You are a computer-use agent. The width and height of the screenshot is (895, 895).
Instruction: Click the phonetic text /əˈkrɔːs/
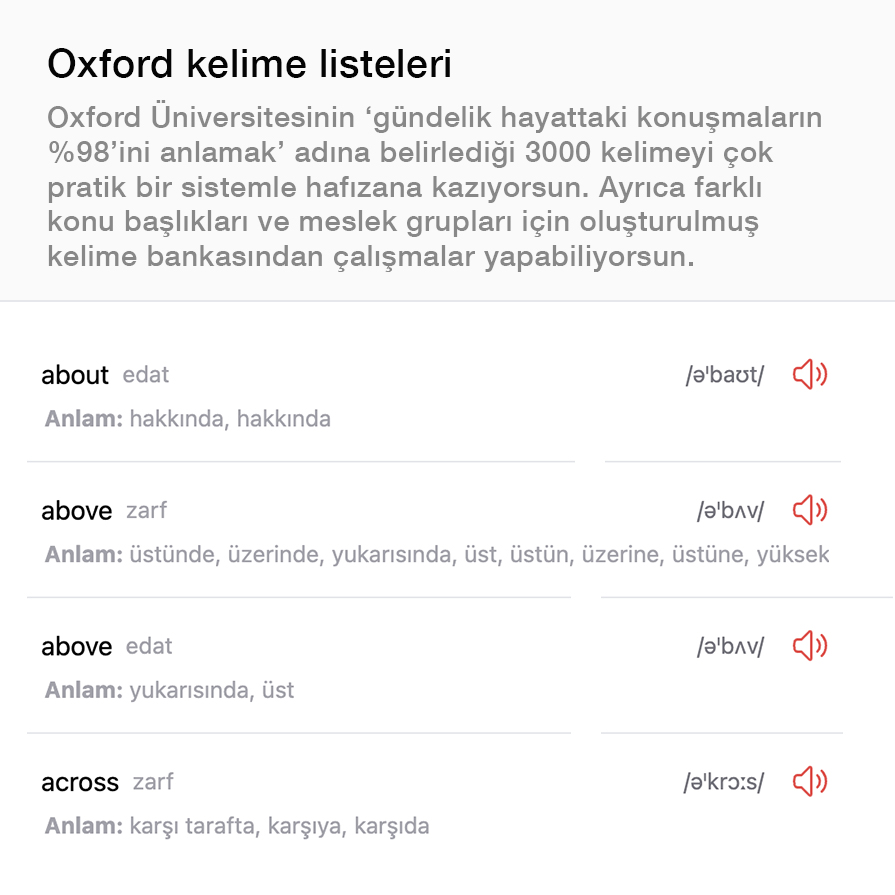(723, 782)
